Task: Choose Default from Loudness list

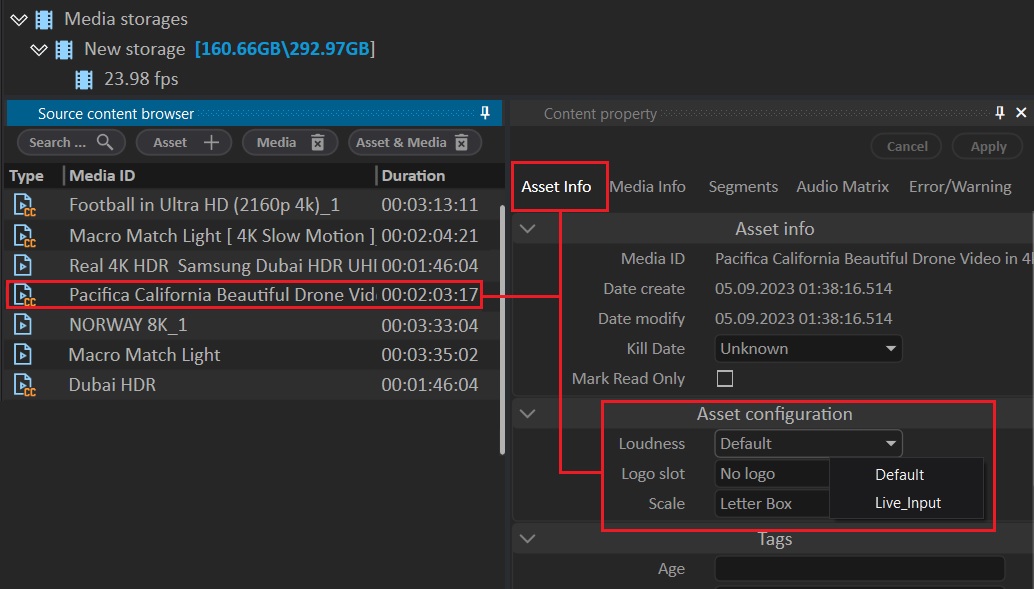Action: pos(899,475)
